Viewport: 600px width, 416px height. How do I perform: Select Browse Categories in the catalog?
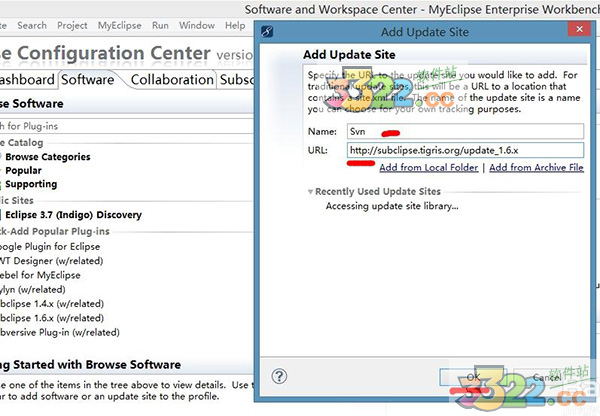(47, 157)
